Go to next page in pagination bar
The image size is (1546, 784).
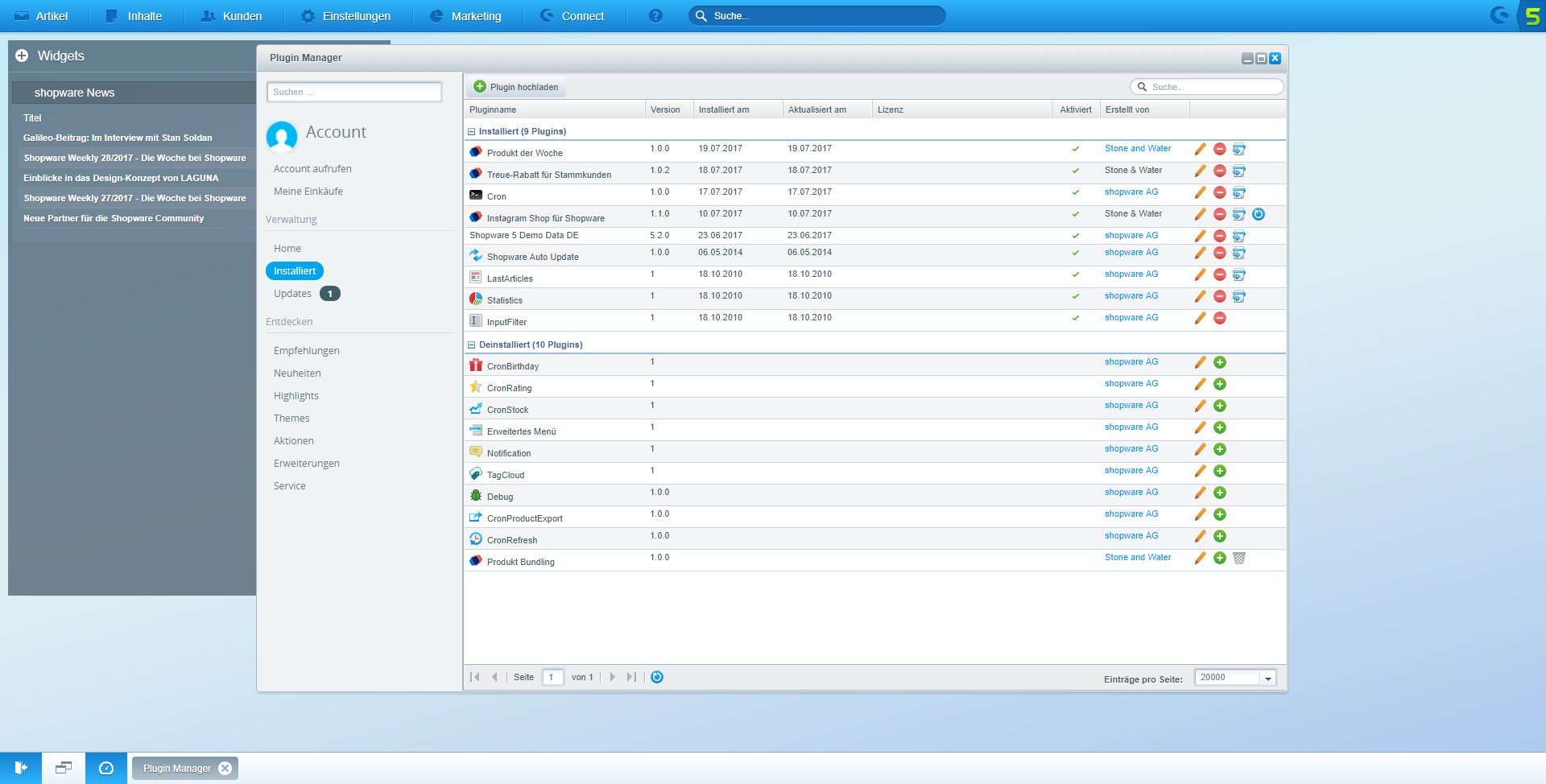[x=613, y=677]
